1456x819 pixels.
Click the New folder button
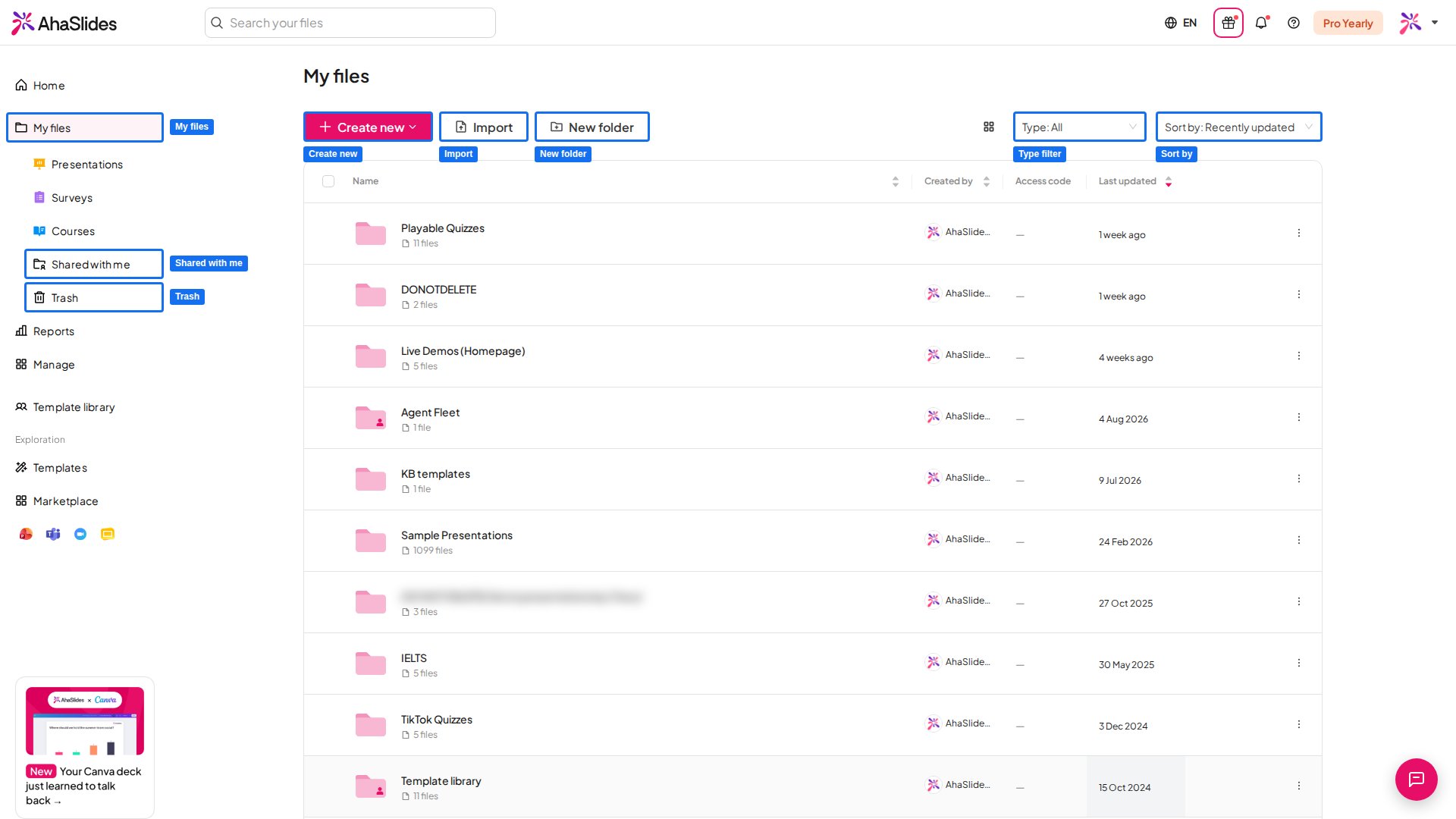tap(592, 127)
